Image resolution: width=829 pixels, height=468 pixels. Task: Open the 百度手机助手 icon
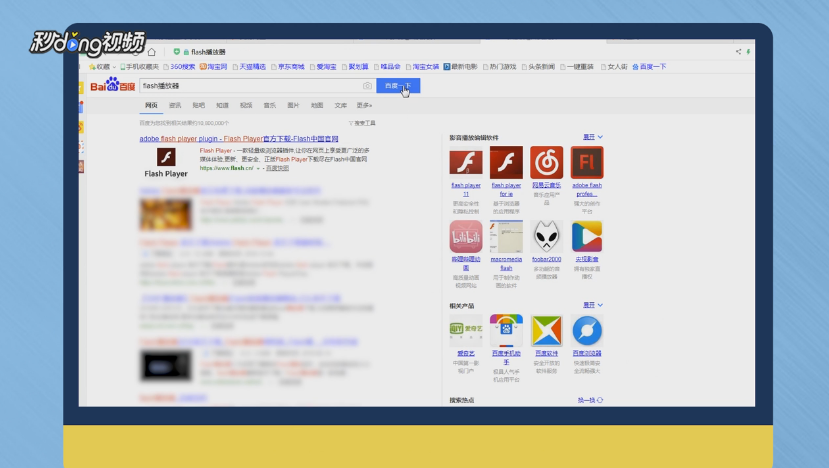coord(506,331)
